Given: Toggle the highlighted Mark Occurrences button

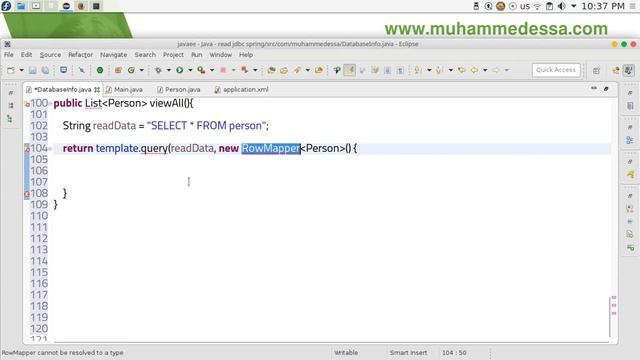Looking at the screenshot, I should pyautogui.click(x=350, y=70).
